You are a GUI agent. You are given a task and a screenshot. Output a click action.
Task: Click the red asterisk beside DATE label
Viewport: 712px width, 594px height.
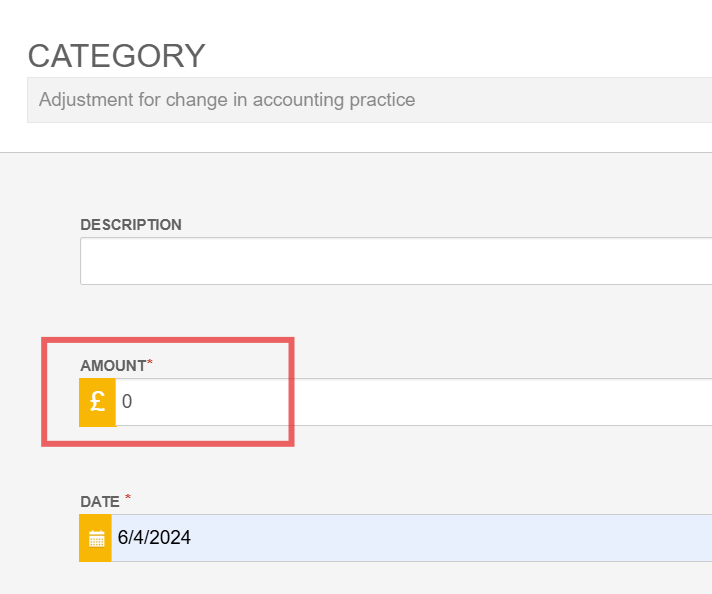tap(128, 497)
